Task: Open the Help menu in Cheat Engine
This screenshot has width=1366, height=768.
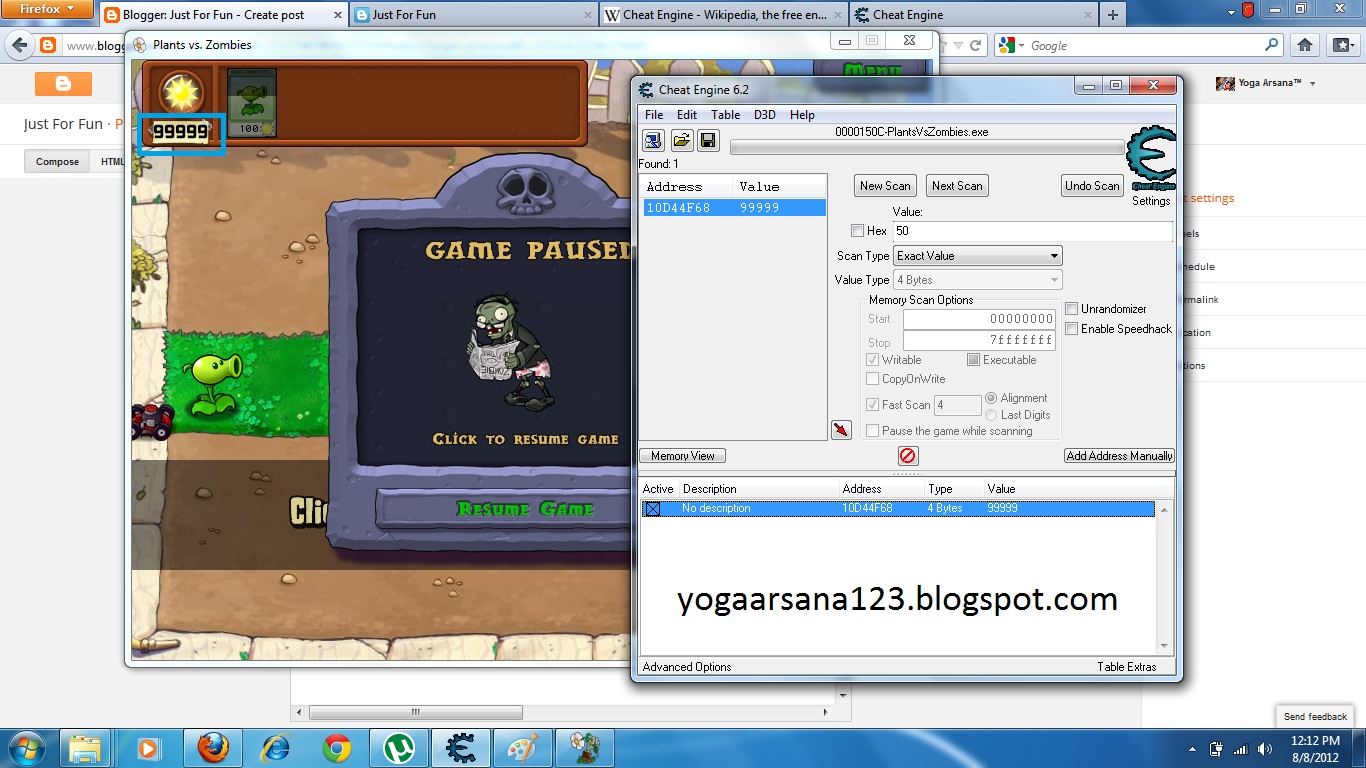Action: click(802, 115)
